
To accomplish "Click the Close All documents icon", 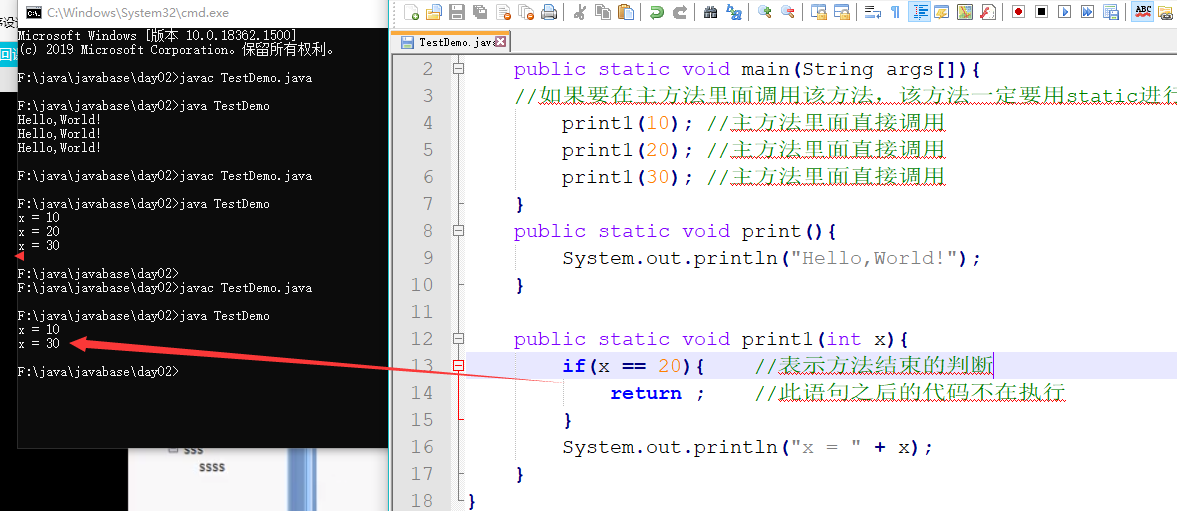I will [x=526, y=12].
